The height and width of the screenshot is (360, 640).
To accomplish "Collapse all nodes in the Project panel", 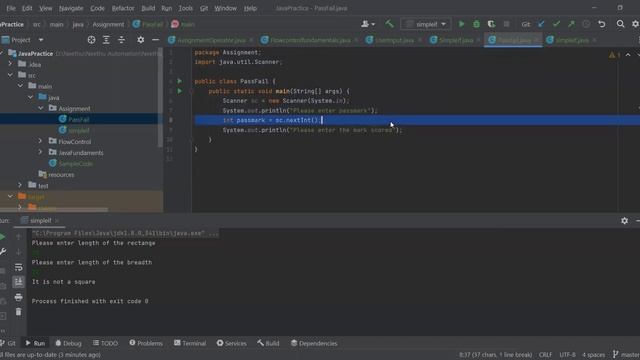I will click(121, 40).
